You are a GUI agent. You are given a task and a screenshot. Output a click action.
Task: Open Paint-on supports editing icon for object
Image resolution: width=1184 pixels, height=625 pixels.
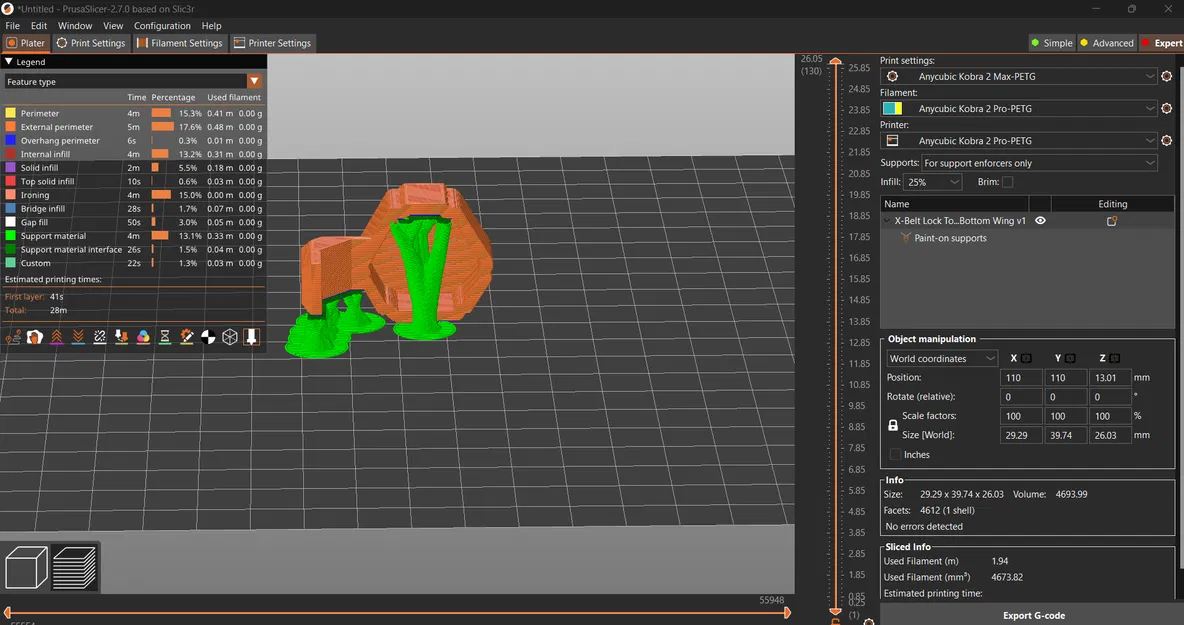[1112, 221]
